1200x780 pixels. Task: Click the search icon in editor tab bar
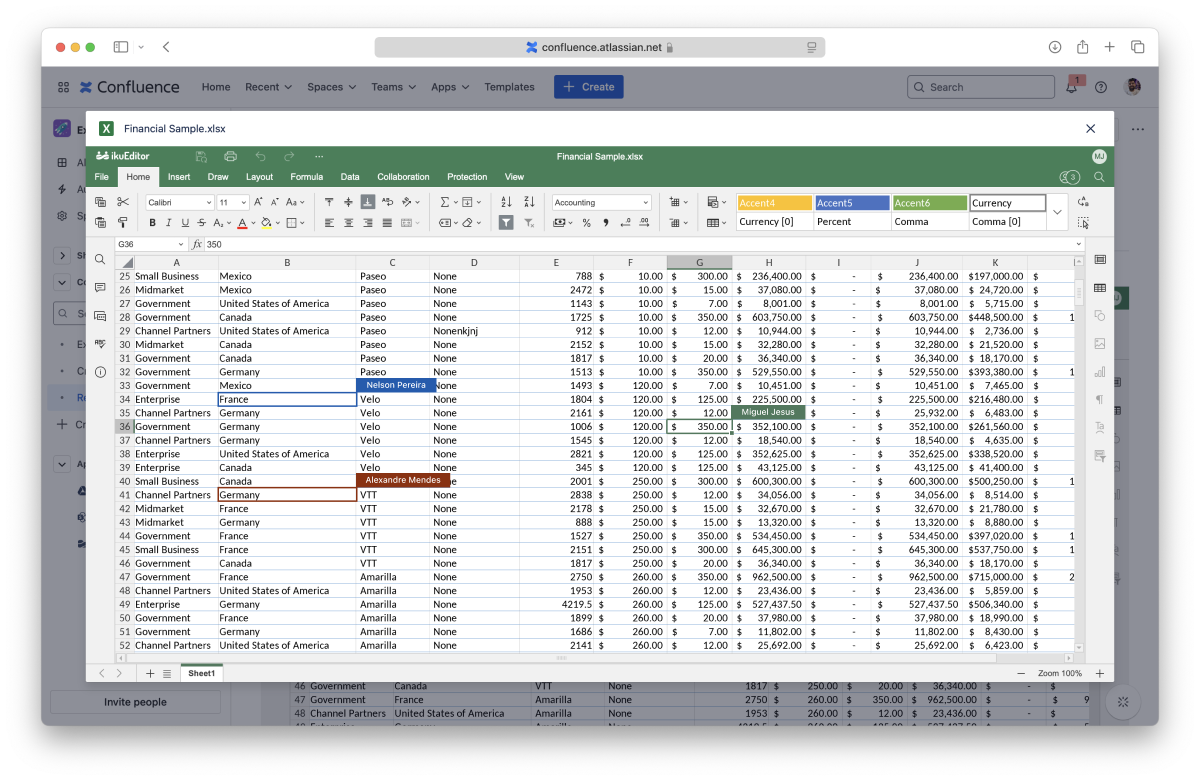pos(1099,177)
